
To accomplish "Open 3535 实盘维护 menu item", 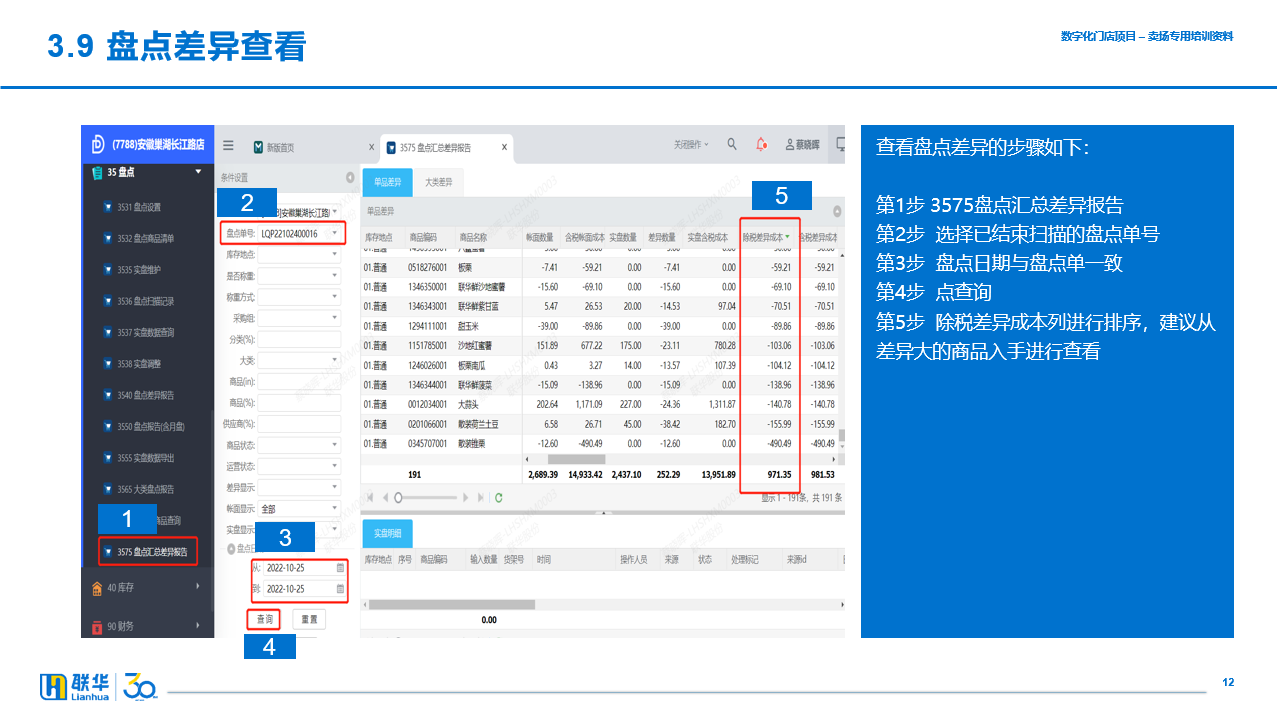I will click(x=139, y=270).
